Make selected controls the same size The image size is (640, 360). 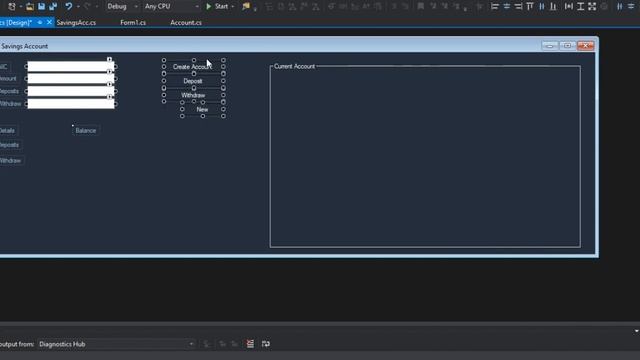592,7
